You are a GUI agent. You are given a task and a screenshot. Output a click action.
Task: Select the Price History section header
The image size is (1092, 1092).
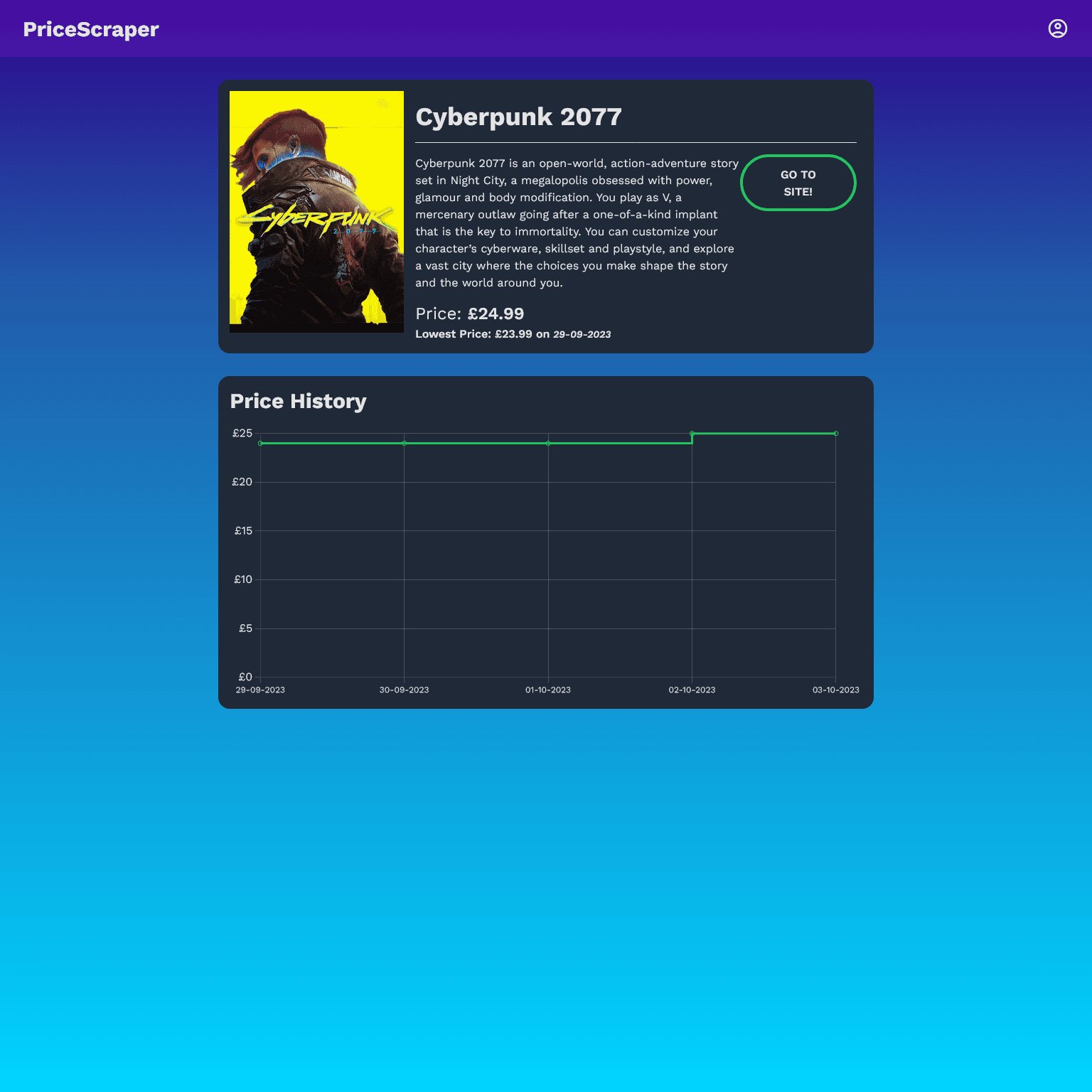[x=298, y=401]
